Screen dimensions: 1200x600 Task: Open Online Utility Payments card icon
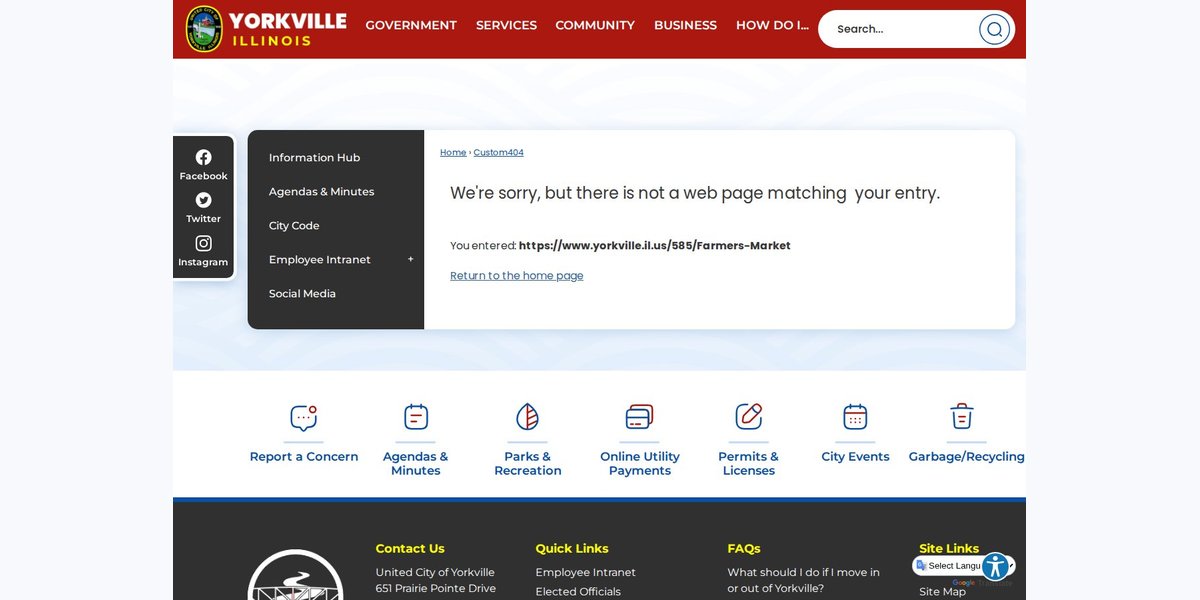640,417
